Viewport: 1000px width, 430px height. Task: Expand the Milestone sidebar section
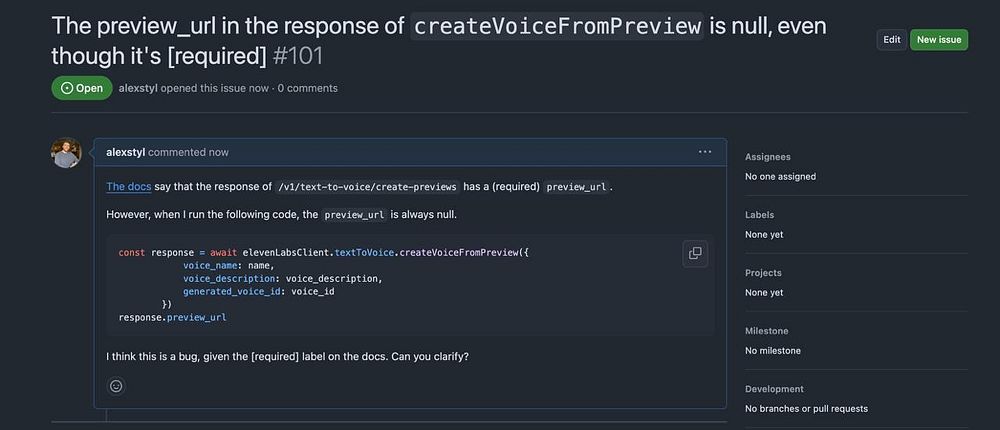point(766,331)
